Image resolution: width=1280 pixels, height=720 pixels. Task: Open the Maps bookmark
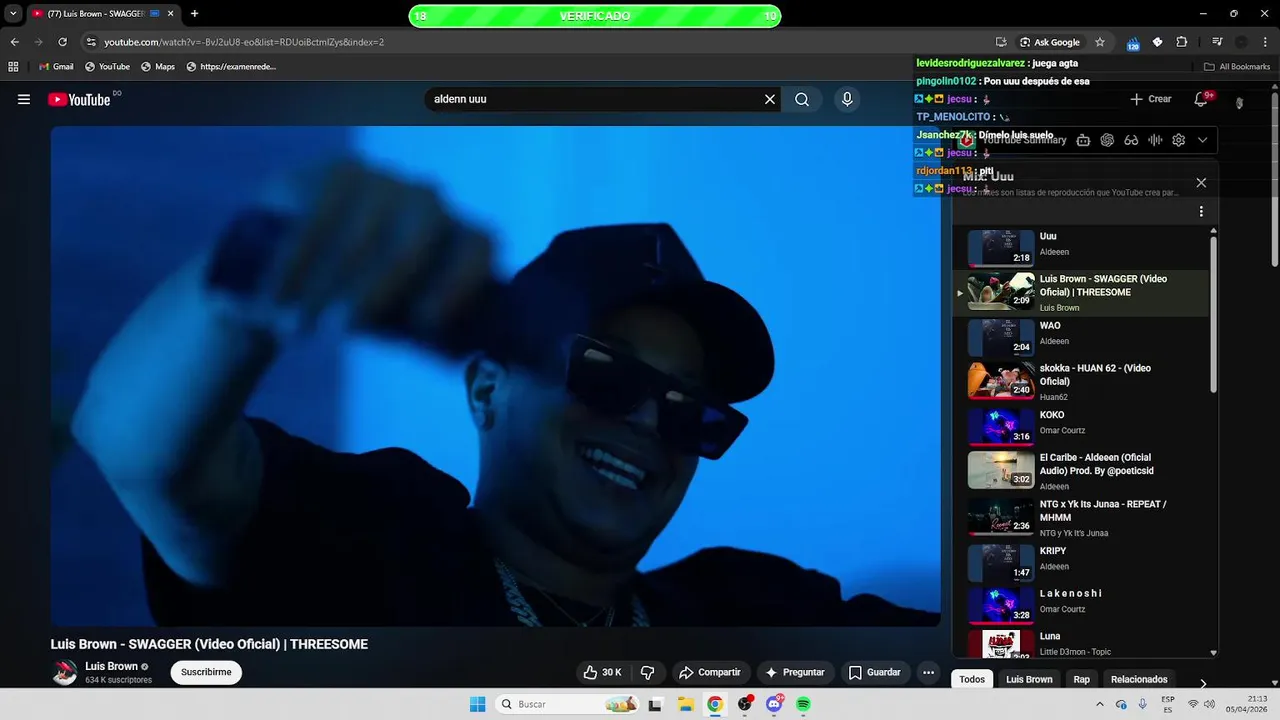pos(158,67)
